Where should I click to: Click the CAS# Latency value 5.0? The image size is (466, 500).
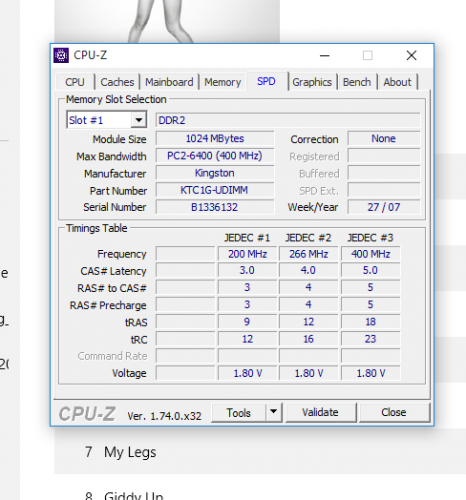371,270
